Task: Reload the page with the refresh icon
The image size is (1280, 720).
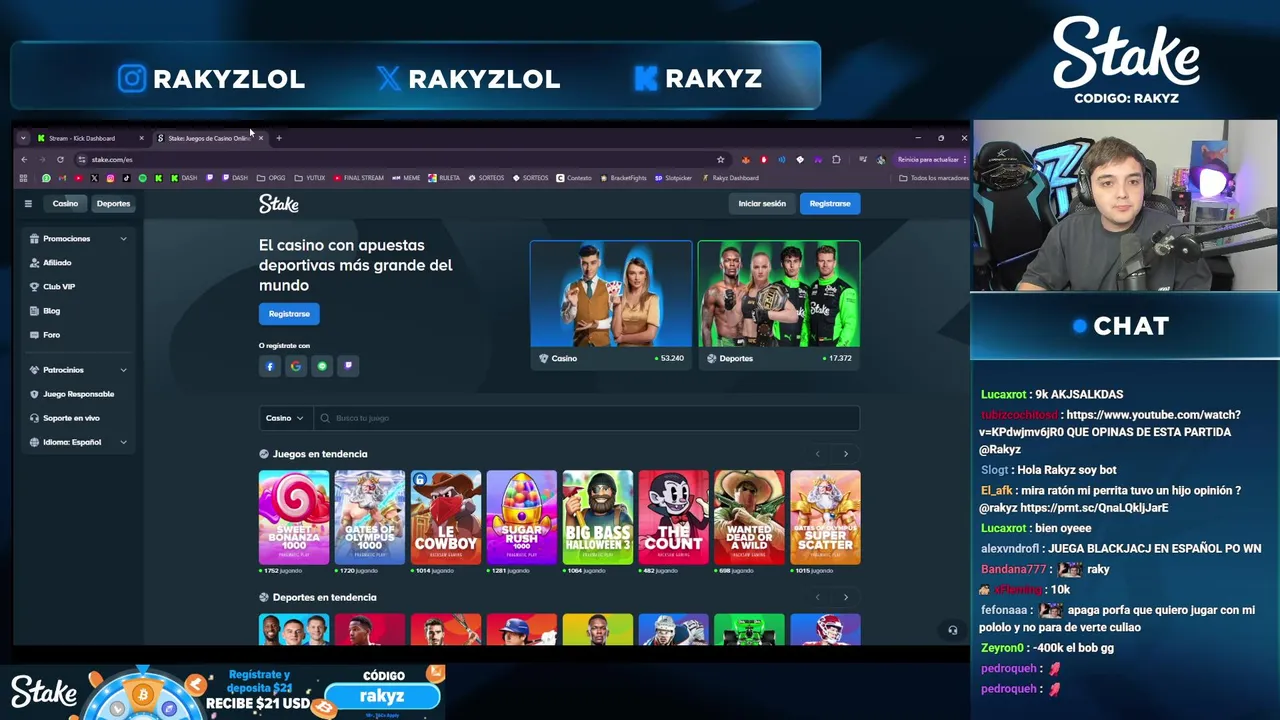Action: 60,159
